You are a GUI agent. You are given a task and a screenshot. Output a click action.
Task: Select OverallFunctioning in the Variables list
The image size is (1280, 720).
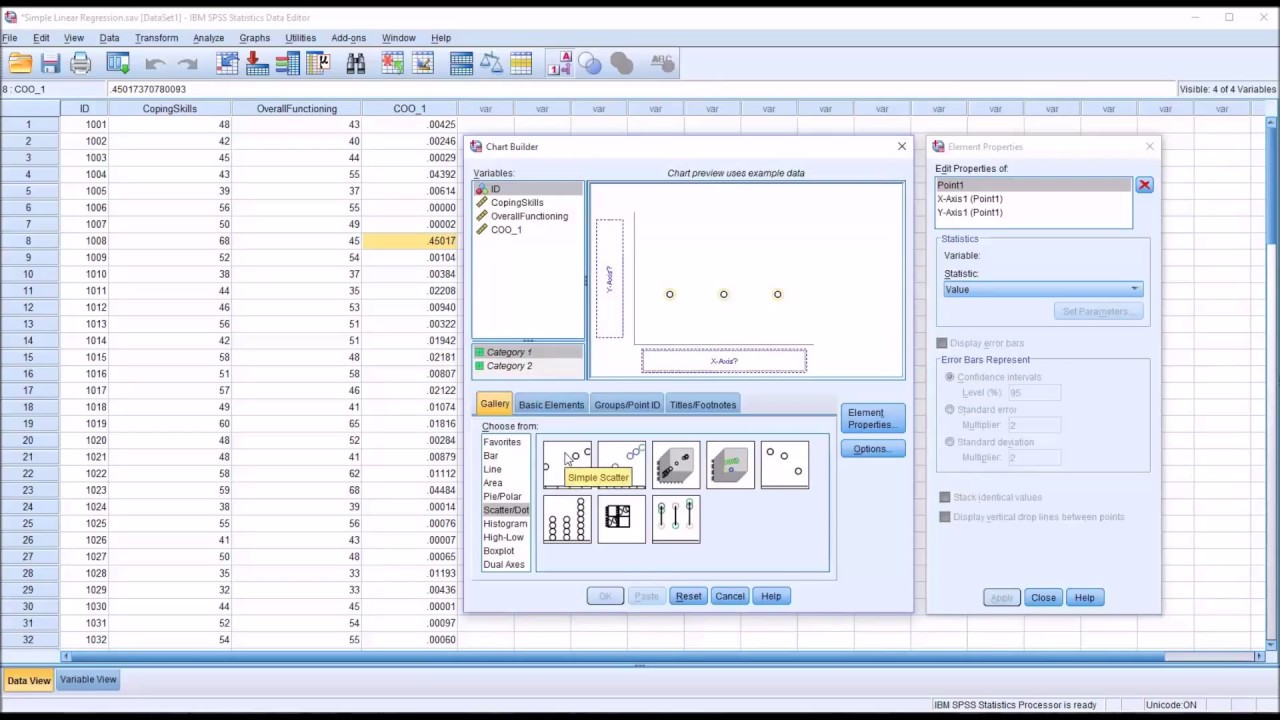coord(529,216)
